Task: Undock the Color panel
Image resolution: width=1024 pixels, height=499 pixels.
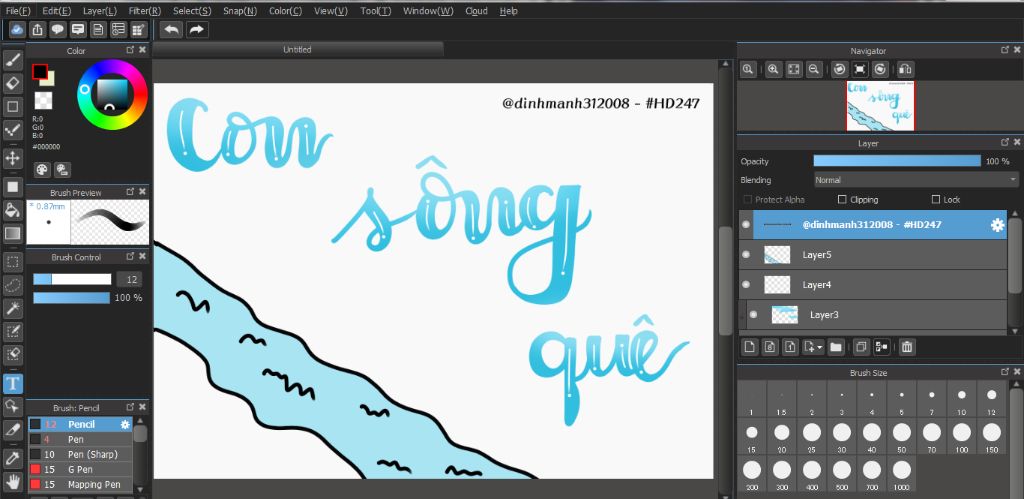Action: pyautogui.click(x=130, y=50)
